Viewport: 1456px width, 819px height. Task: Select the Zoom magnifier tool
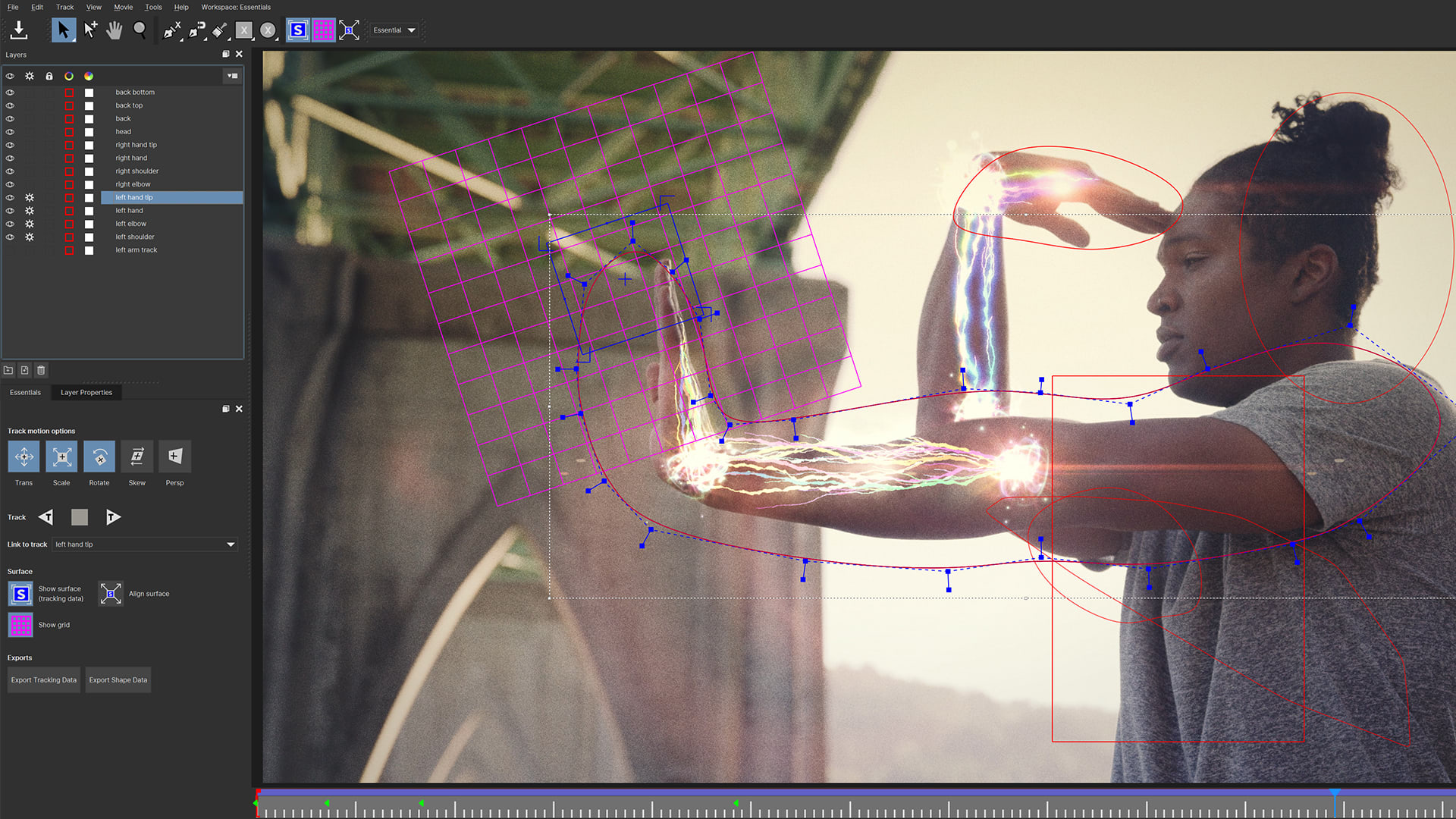pos(140,30)
